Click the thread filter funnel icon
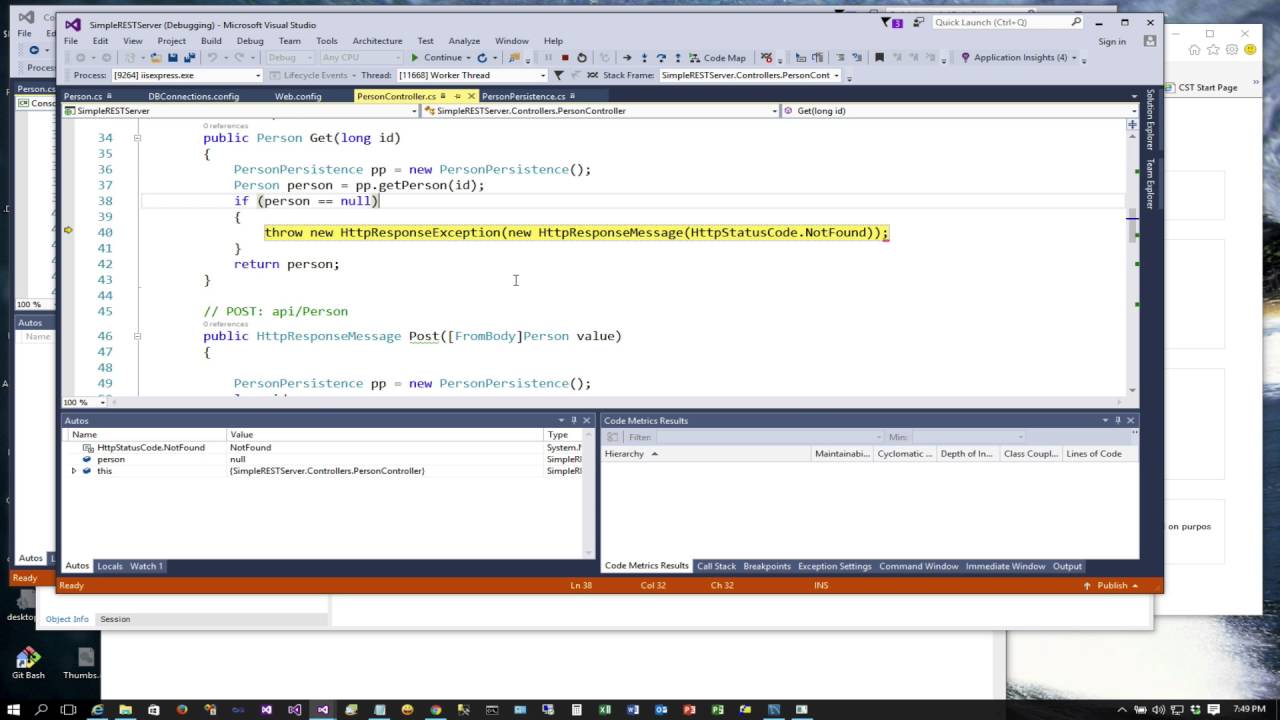The image size is (1280, 720). click(x=558, y=75)
